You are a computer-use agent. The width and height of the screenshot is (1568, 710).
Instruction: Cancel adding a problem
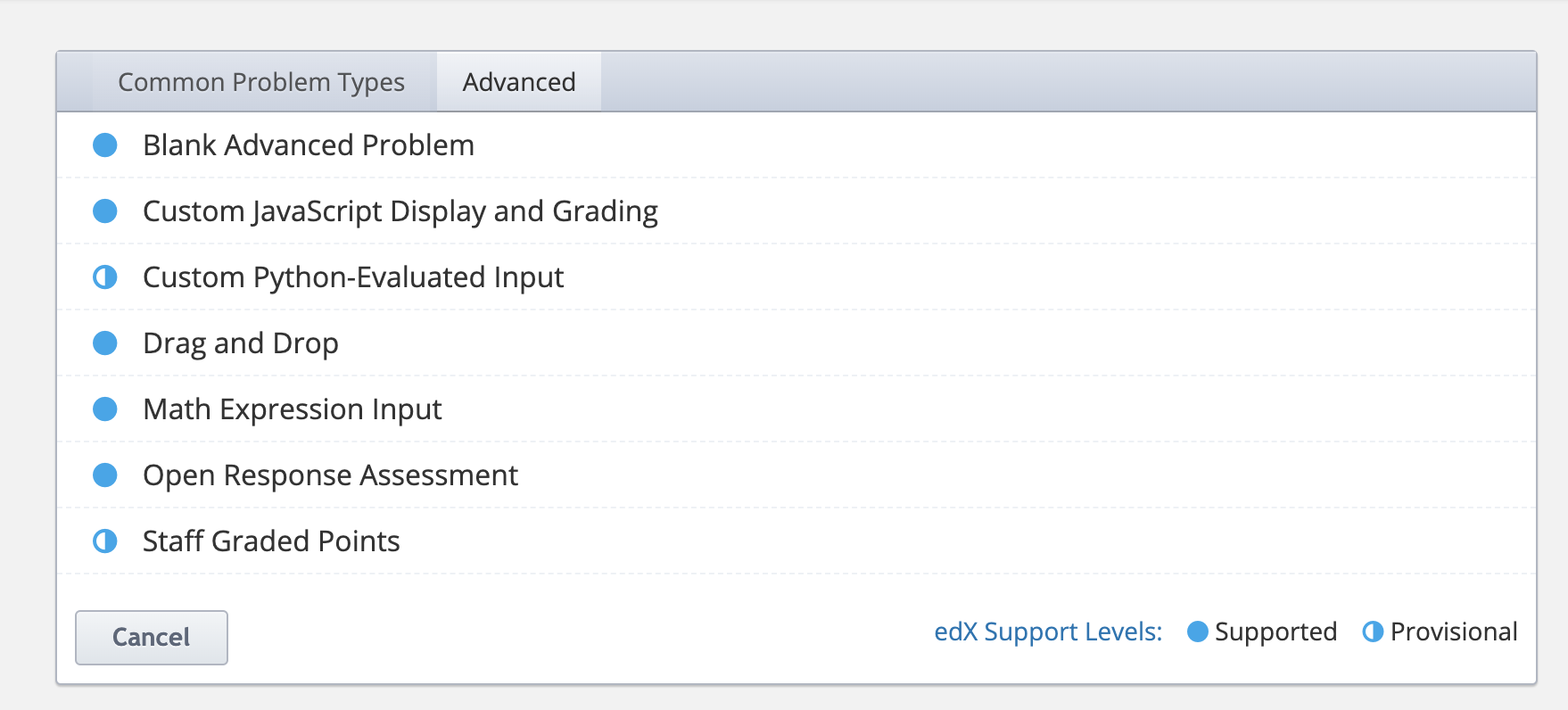pos(152,638)
